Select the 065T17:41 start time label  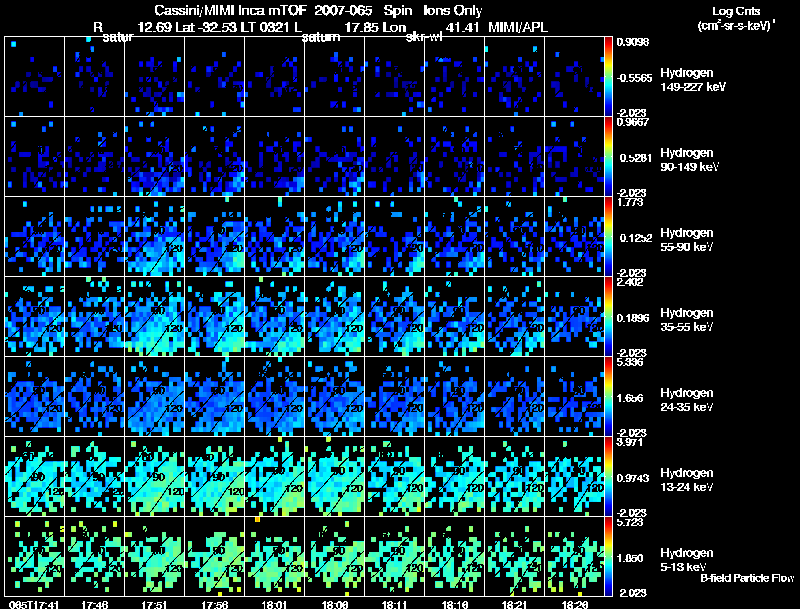coord(34,605)
